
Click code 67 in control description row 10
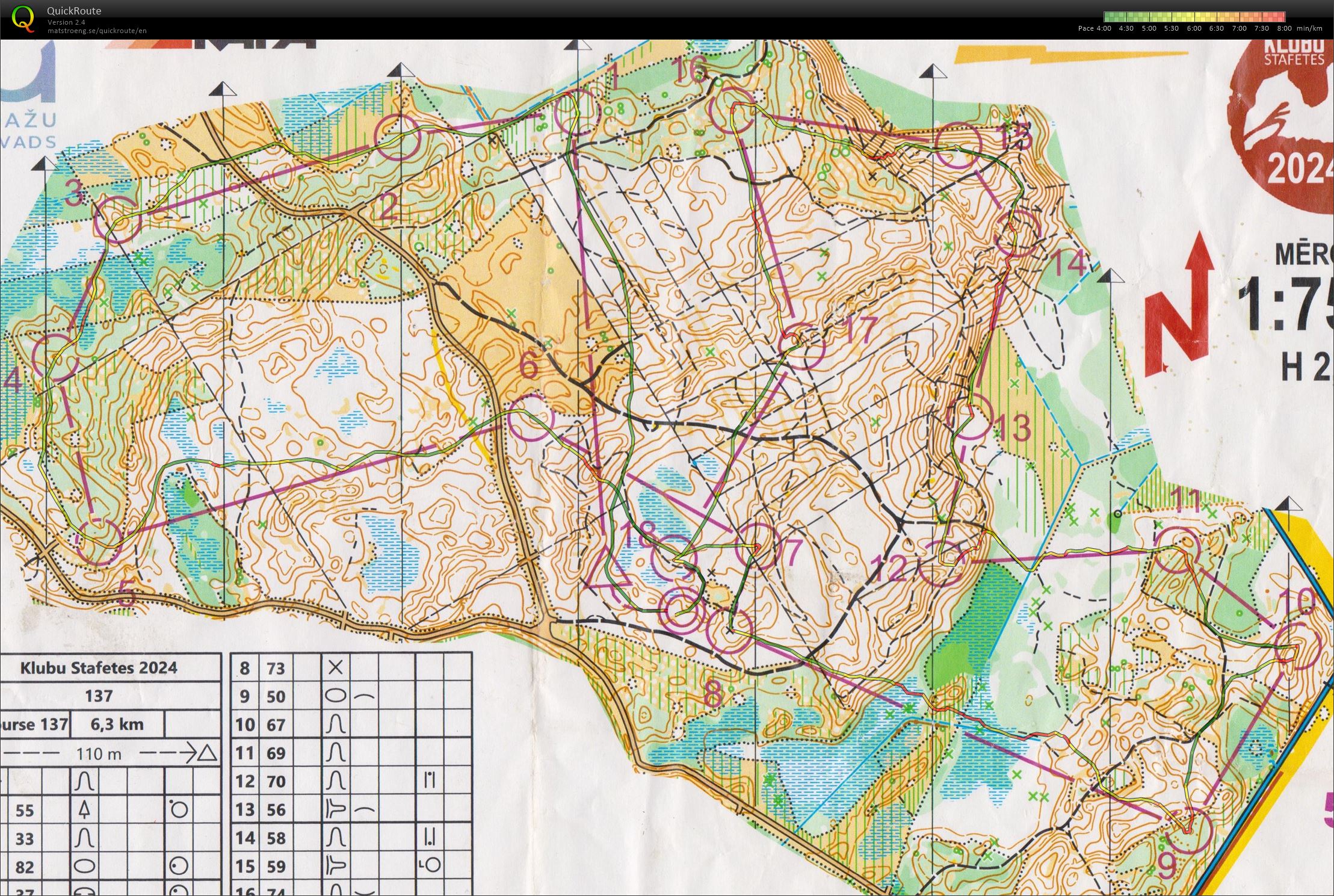tap(276, 724)
